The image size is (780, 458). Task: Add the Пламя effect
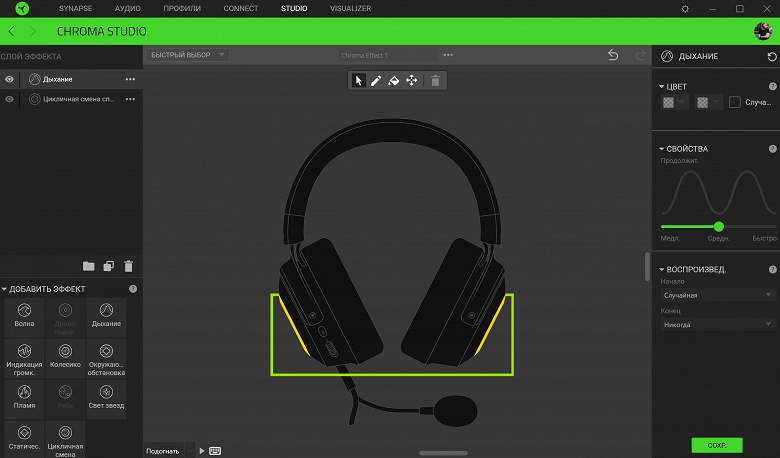(24, 398)
